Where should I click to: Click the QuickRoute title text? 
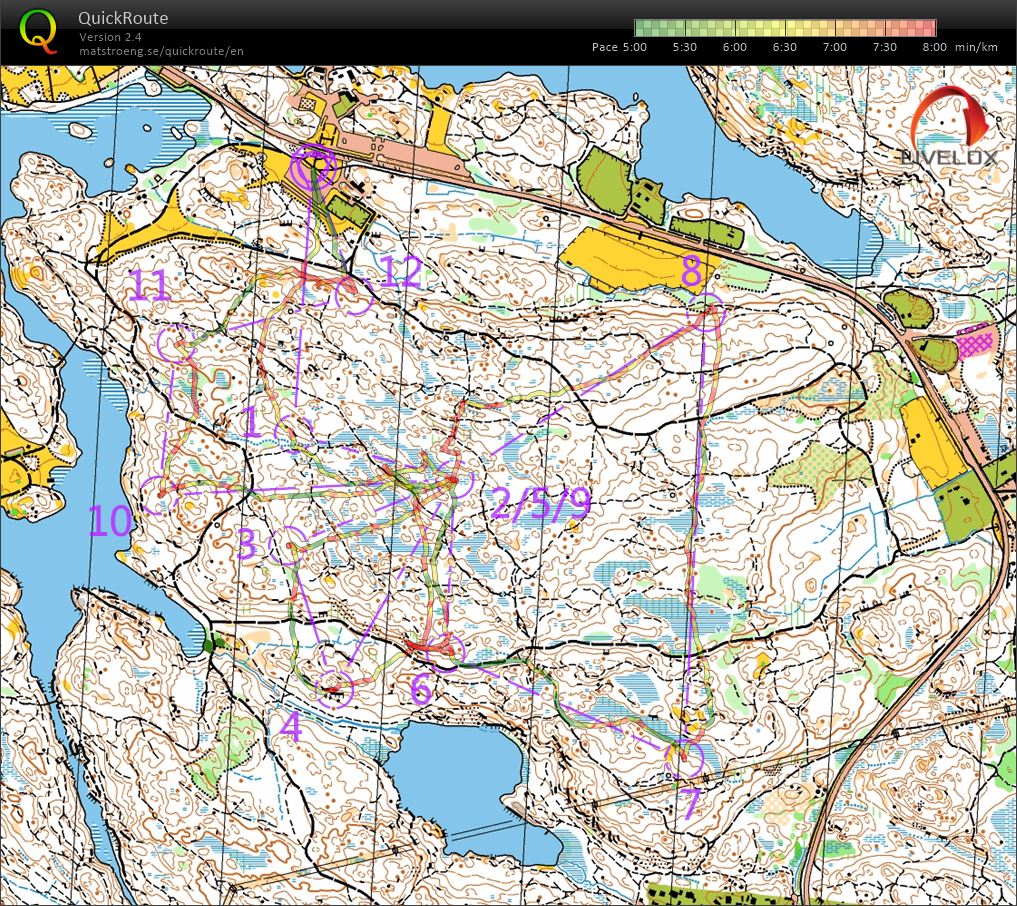click(x=123, y=18)
